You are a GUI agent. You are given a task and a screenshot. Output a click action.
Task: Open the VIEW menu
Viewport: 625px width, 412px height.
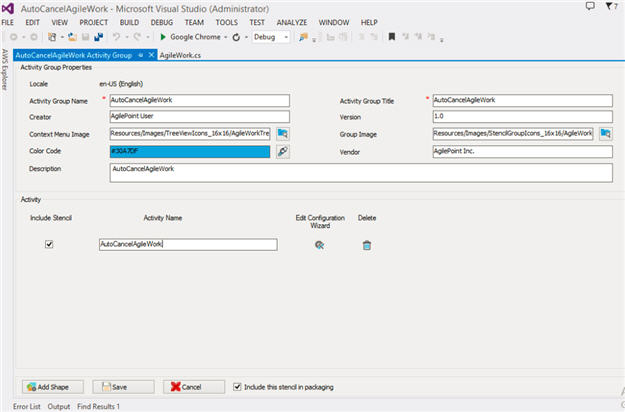(x=59, y=23)
